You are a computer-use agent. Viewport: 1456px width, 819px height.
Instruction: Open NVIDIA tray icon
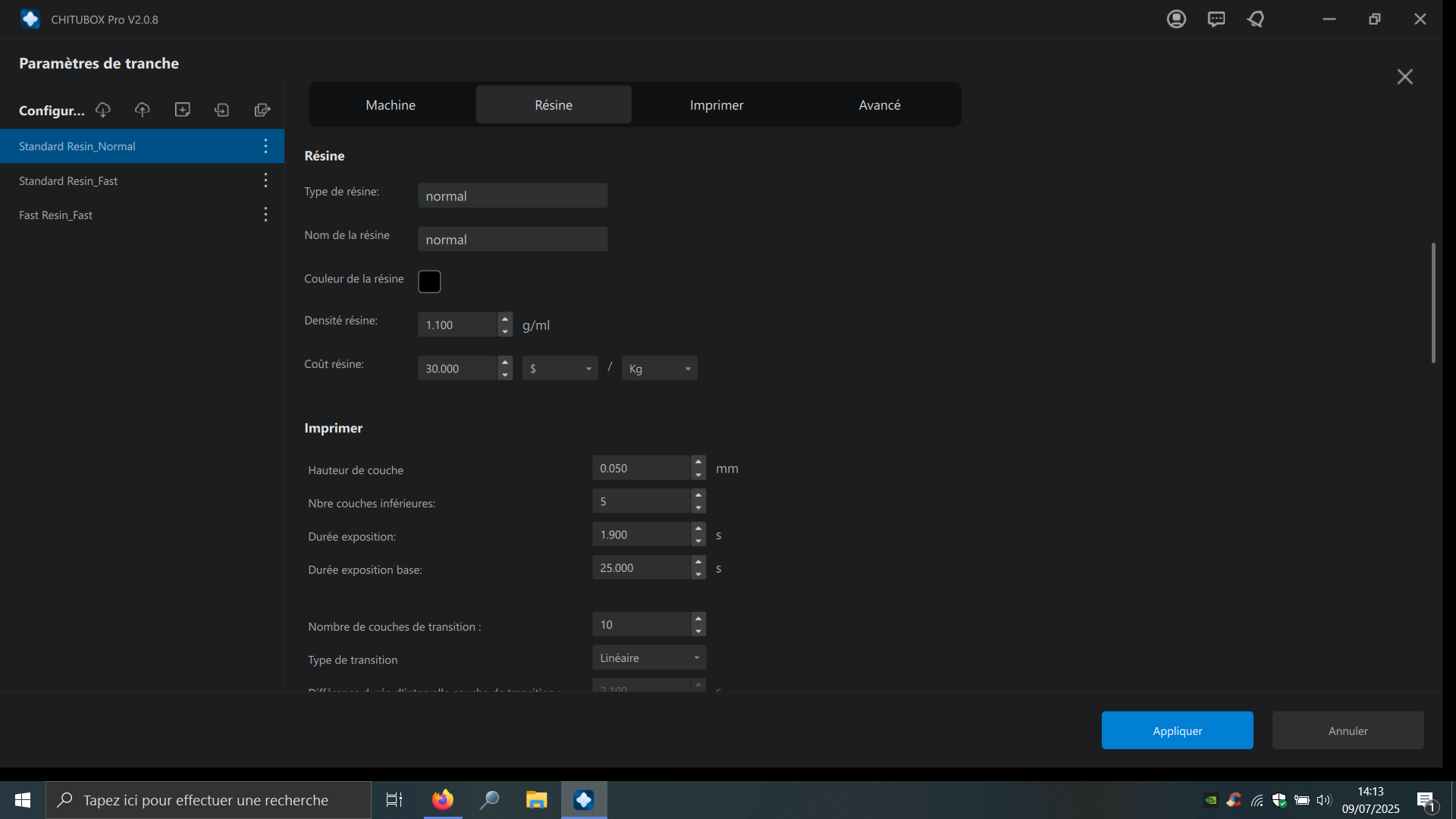tap(1211, 800)
